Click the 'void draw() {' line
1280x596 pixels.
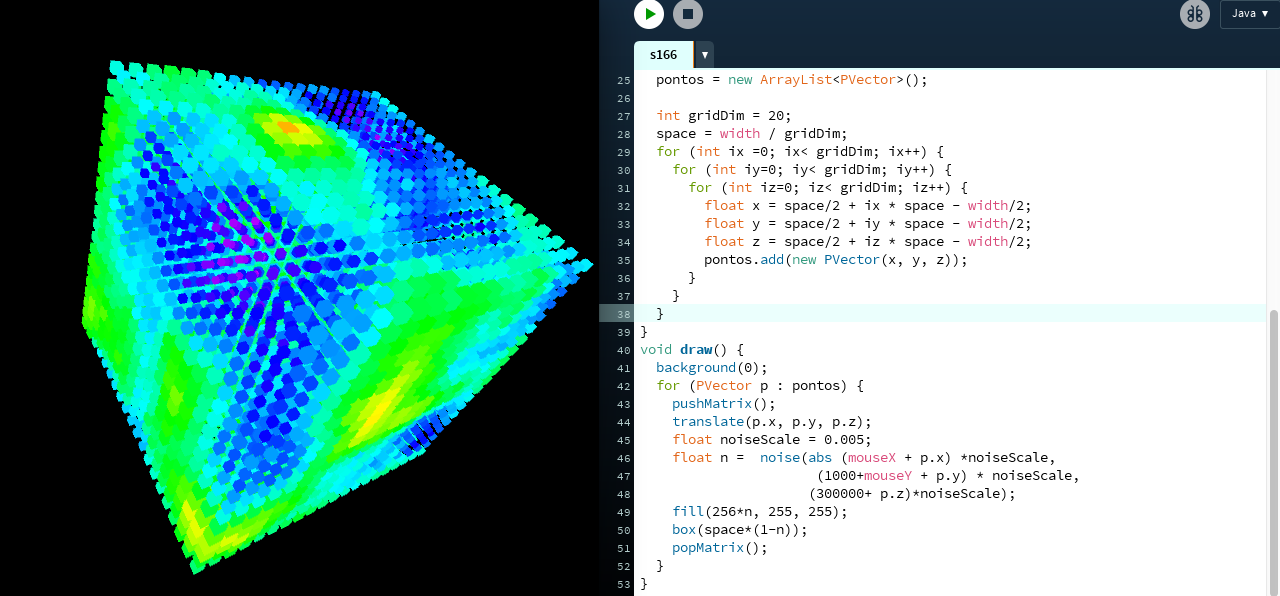[x=692, y=350]
